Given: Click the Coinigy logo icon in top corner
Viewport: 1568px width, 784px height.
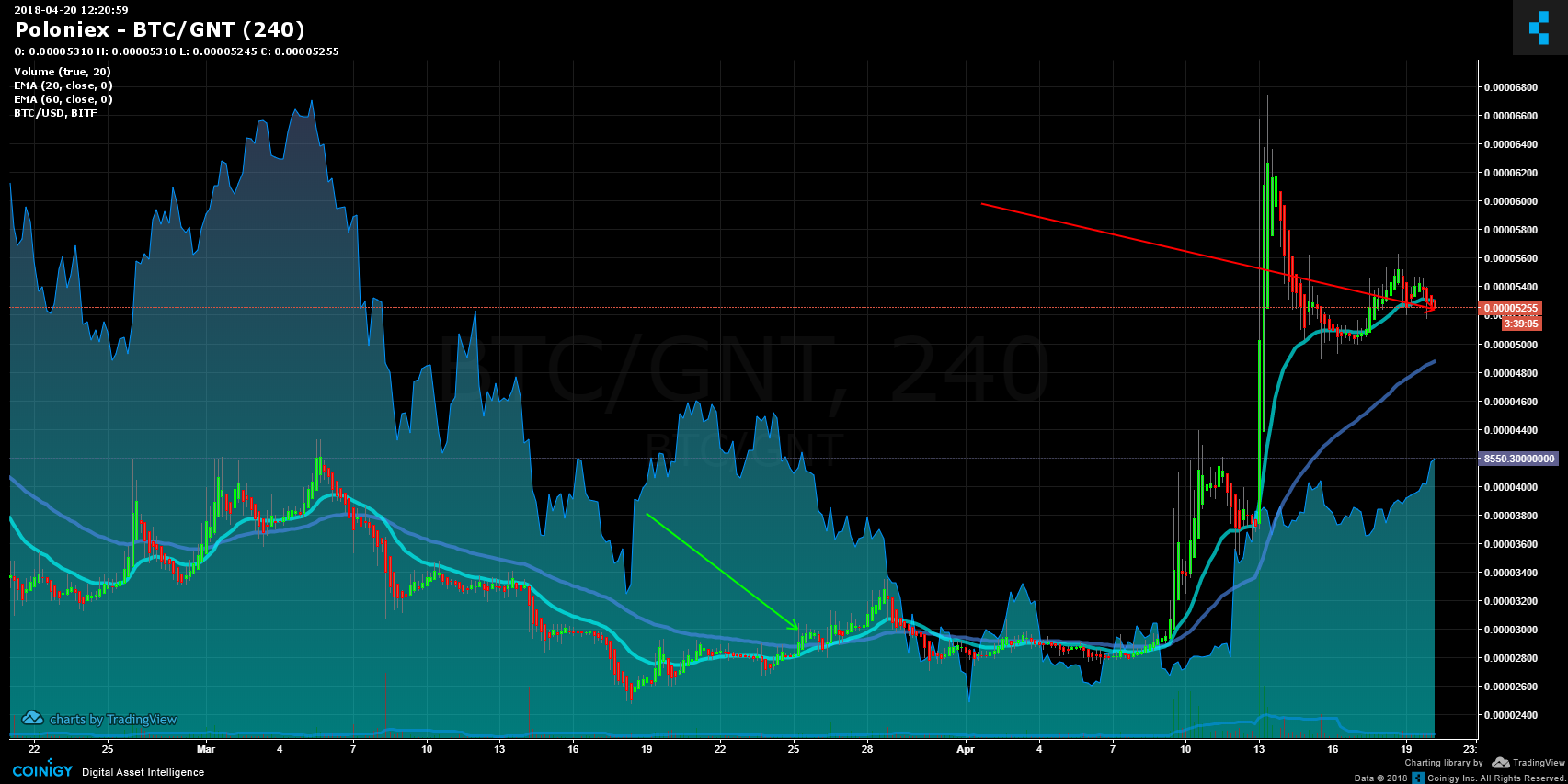Looking at the screenshot, I should [1539, 28].
